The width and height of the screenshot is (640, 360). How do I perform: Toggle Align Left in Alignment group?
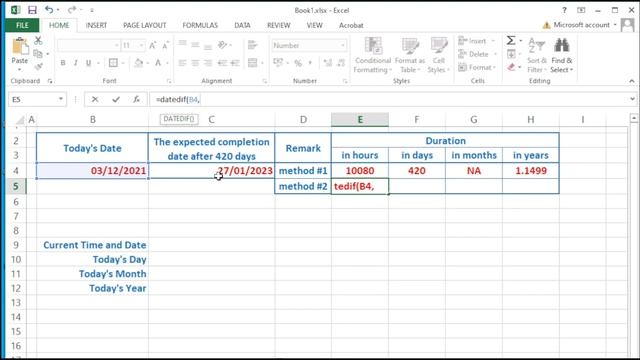pos(182,63)
